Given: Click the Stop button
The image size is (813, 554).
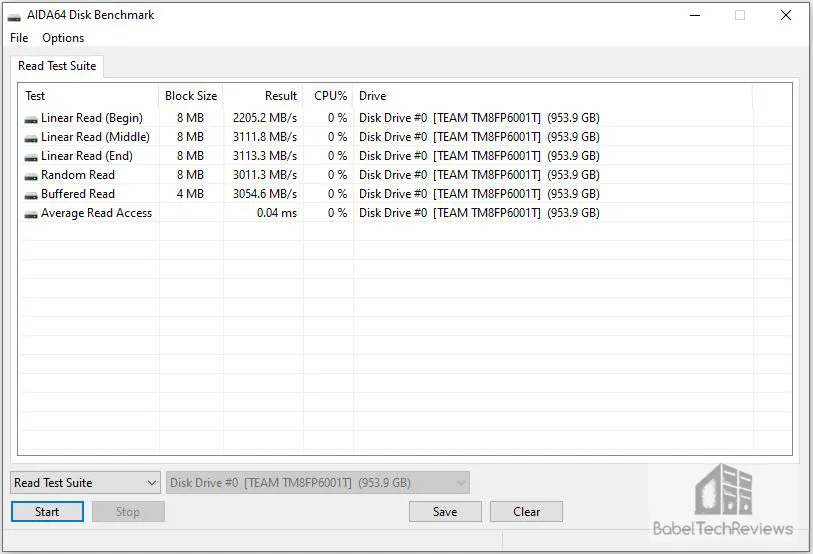Looking at the screenshot, I should 128,512.
